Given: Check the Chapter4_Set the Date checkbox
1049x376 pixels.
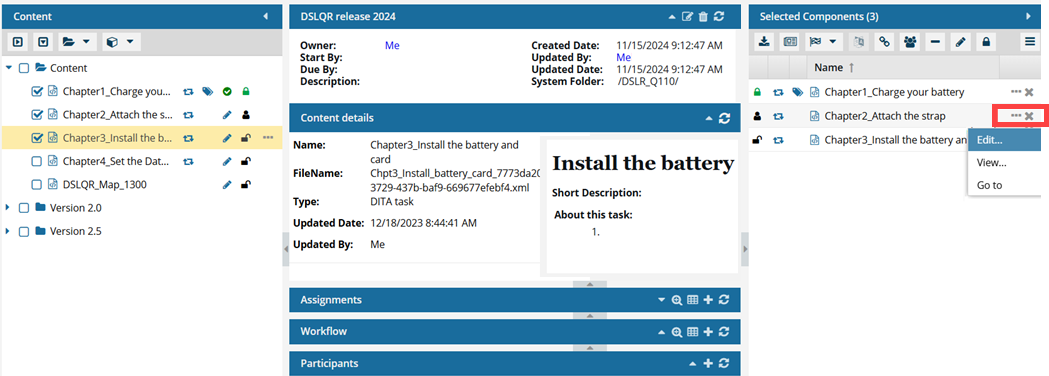Looking at the screenshot, I should [37, 161].
